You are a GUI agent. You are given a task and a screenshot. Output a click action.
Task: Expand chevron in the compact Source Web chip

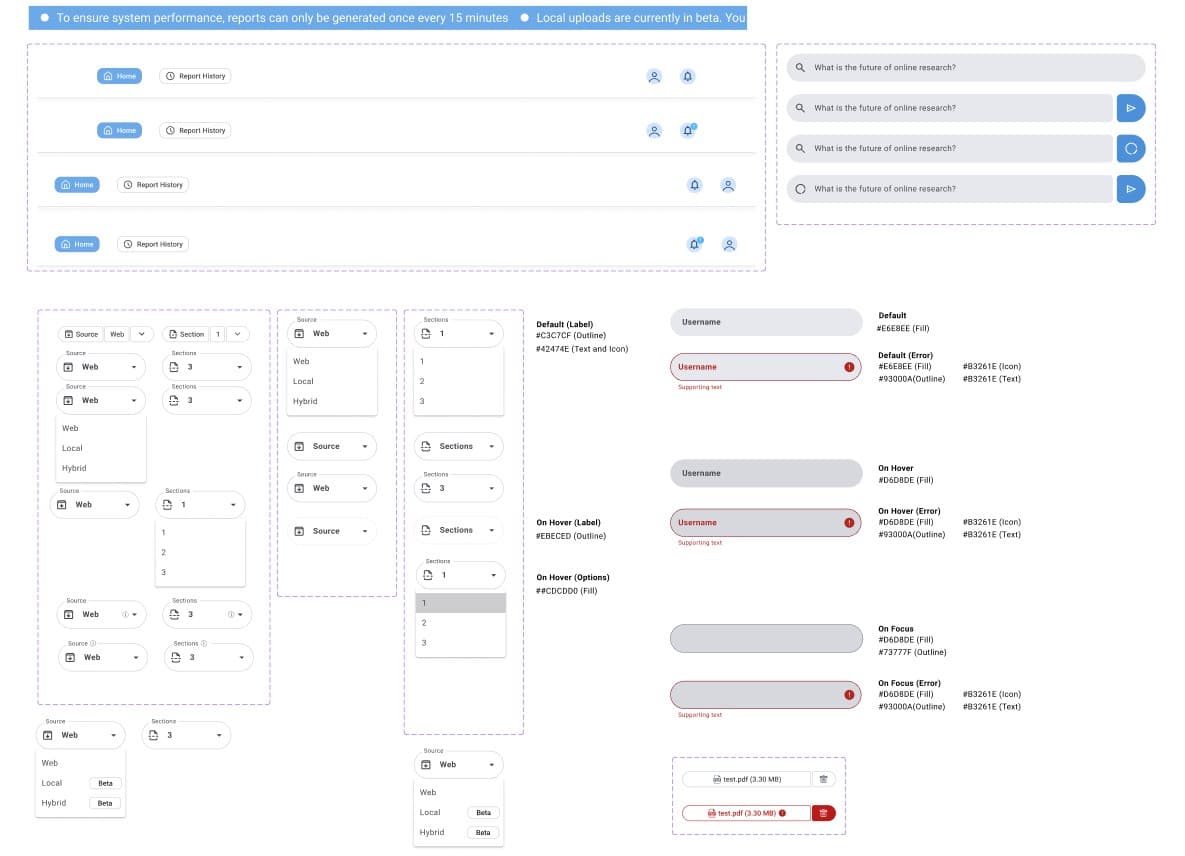point(141,334)
